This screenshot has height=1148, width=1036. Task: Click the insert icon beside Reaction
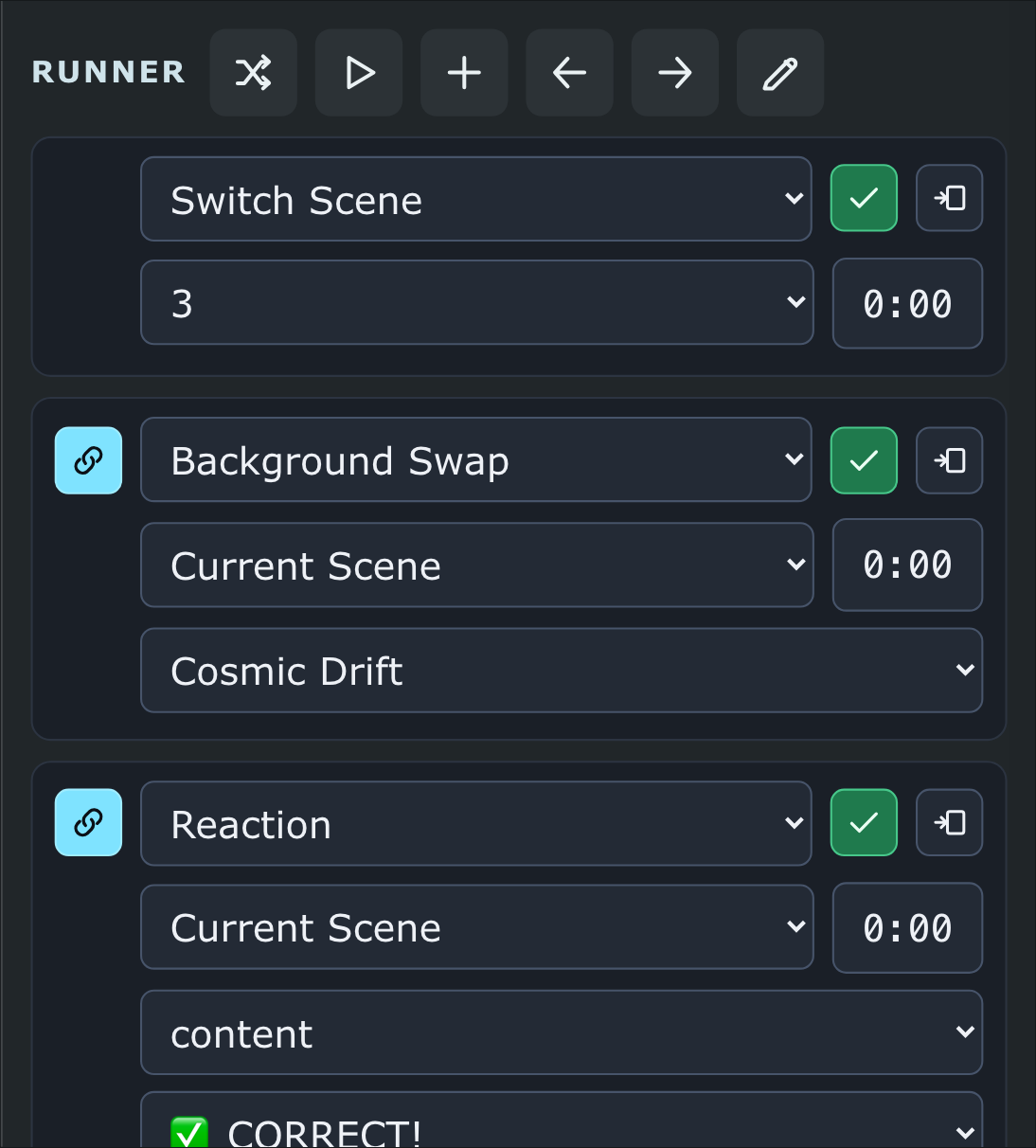click(950, 822)
